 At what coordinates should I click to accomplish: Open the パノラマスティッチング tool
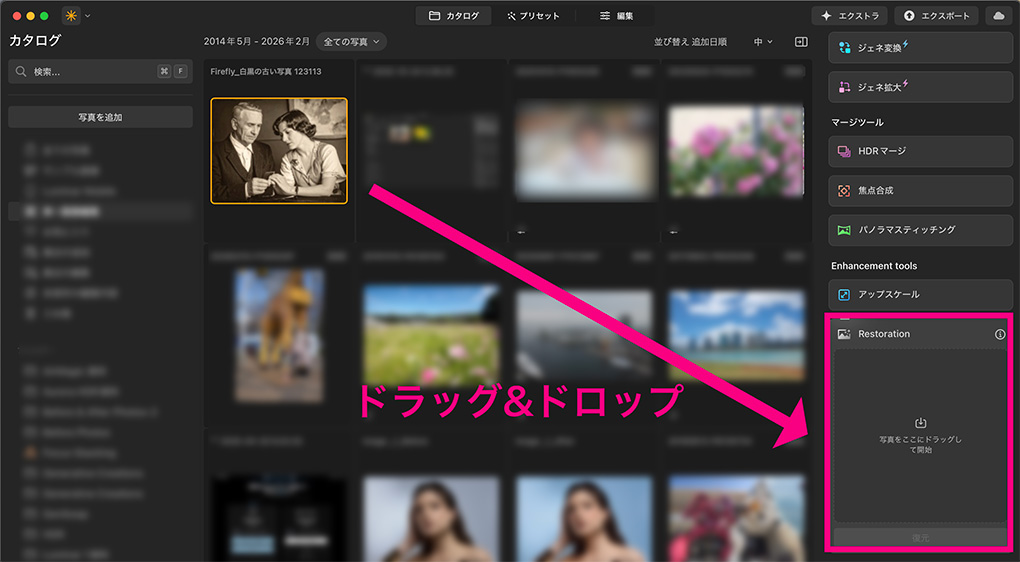click(x=920, y=230)
